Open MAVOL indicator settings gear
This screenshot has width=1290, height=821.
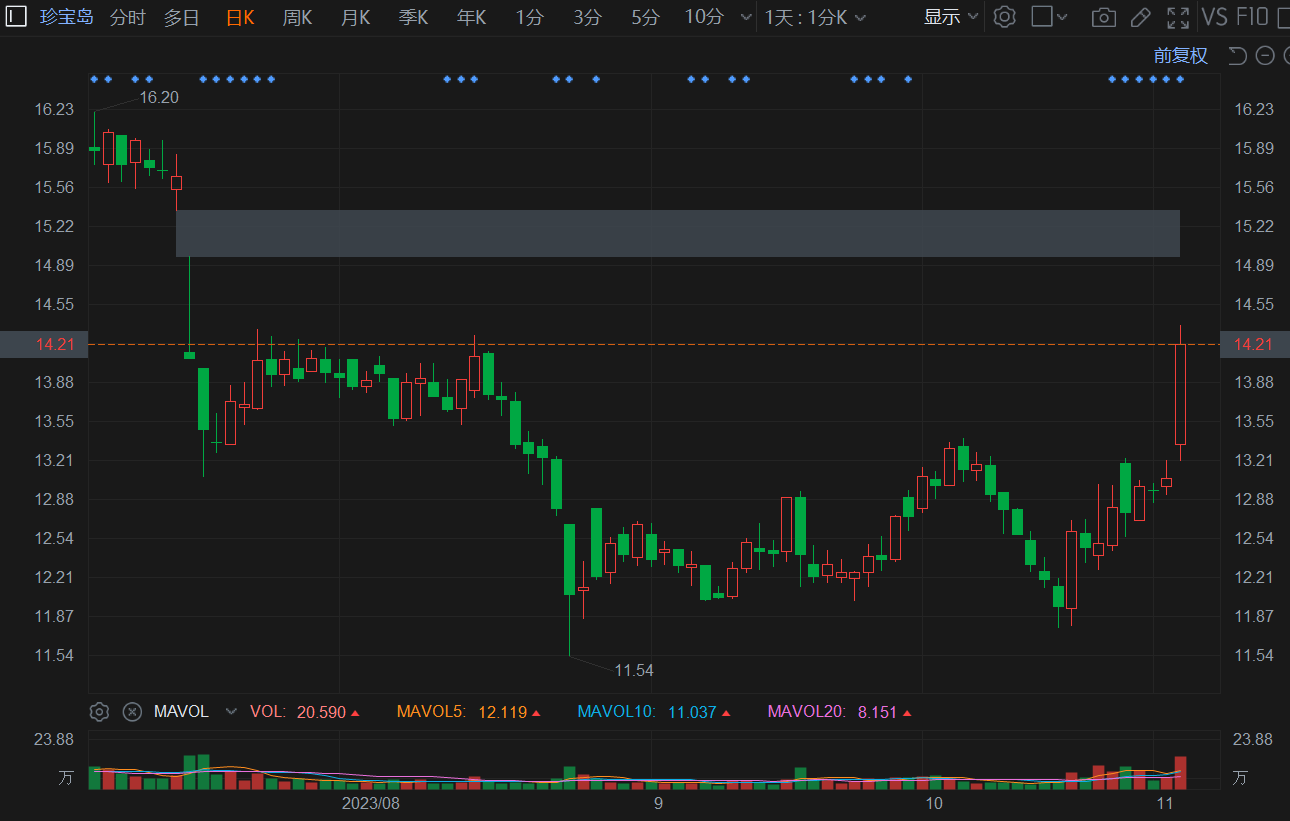tap(99, 712)
